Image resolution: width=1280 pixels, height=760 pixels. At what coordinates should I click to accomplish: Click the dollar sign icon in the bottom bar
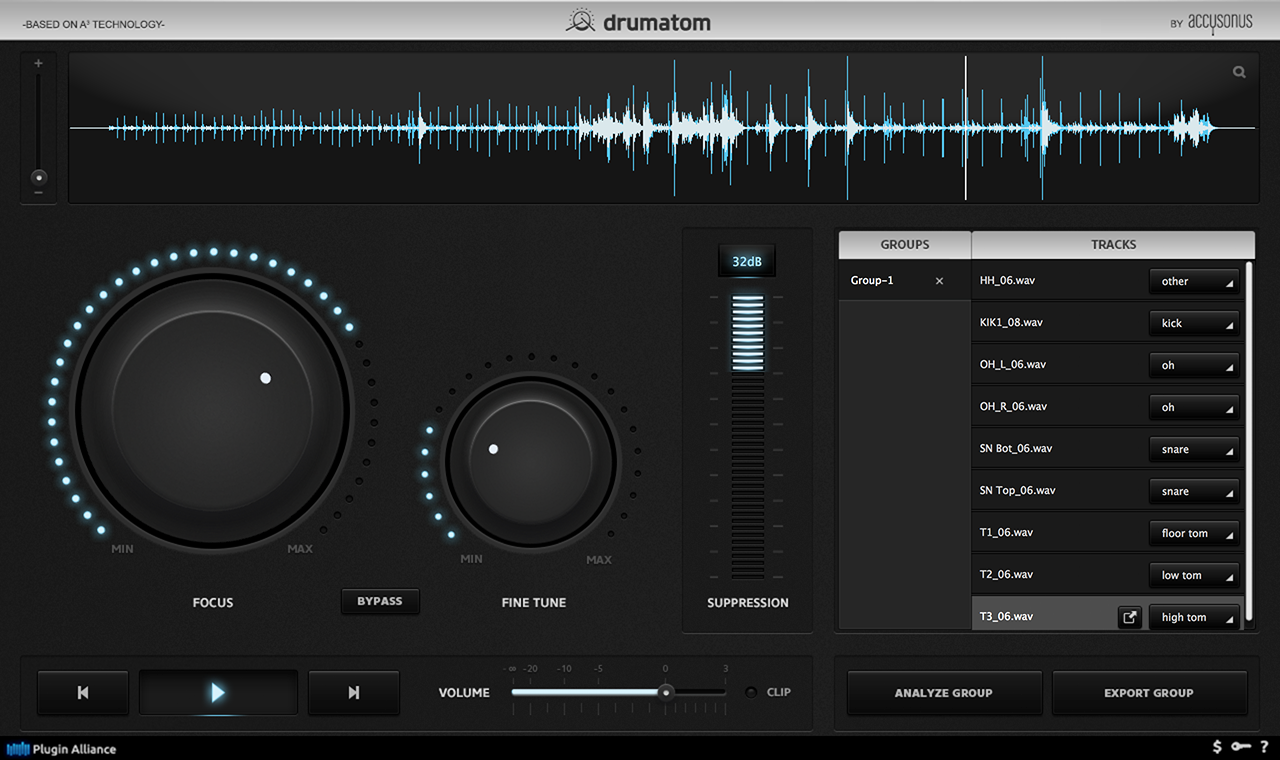[1217, 747]
